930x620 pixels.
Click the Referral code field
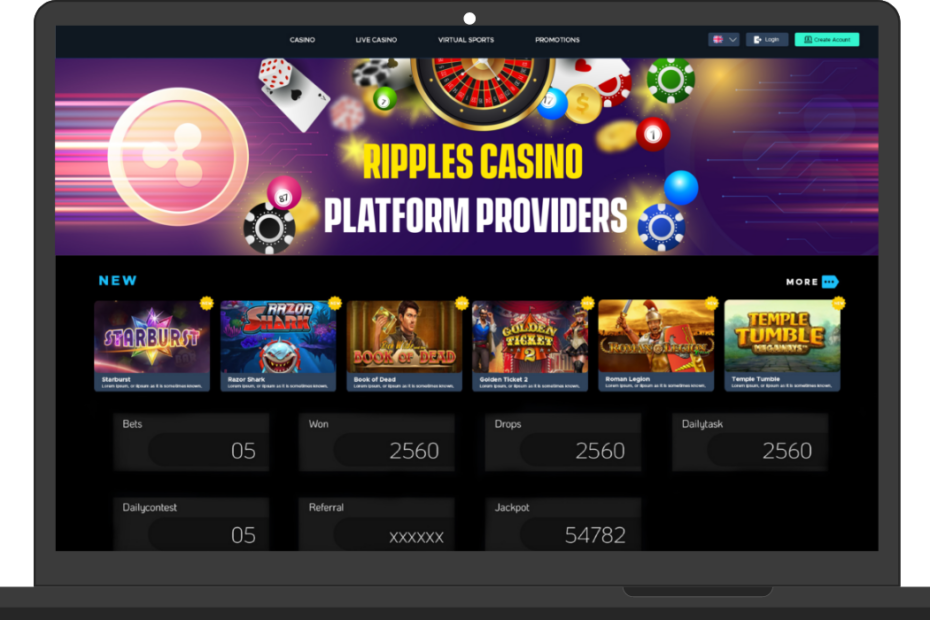pos(394,535)
